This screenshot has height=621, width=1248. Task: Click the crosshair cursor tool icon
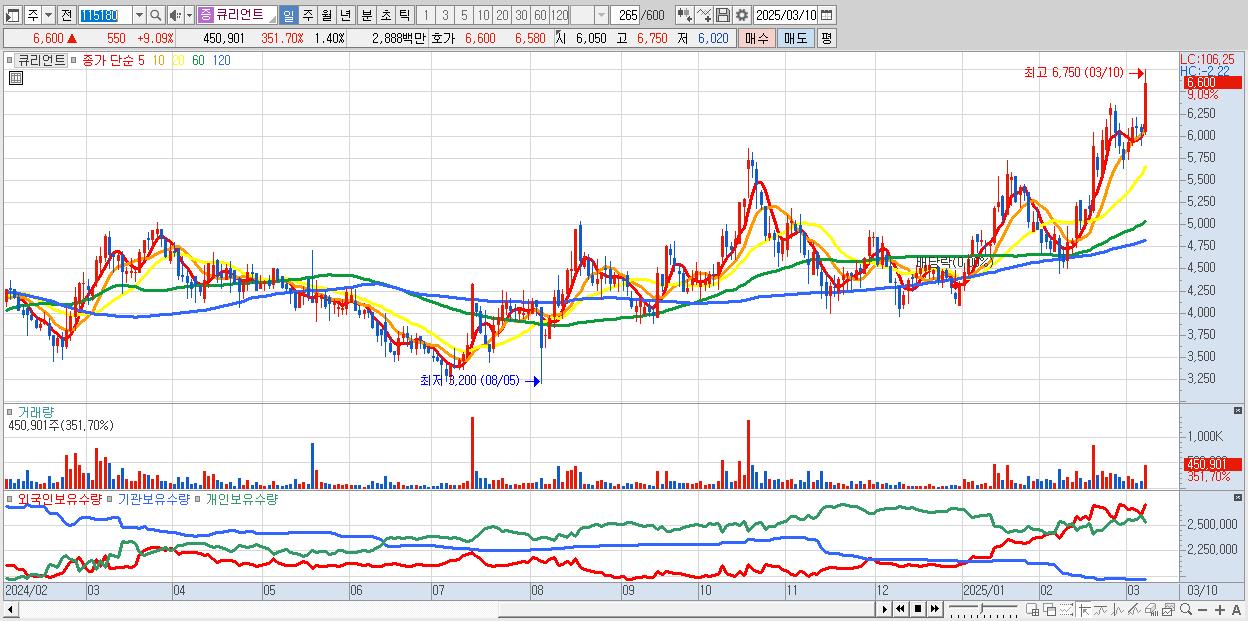point(1084,609)
